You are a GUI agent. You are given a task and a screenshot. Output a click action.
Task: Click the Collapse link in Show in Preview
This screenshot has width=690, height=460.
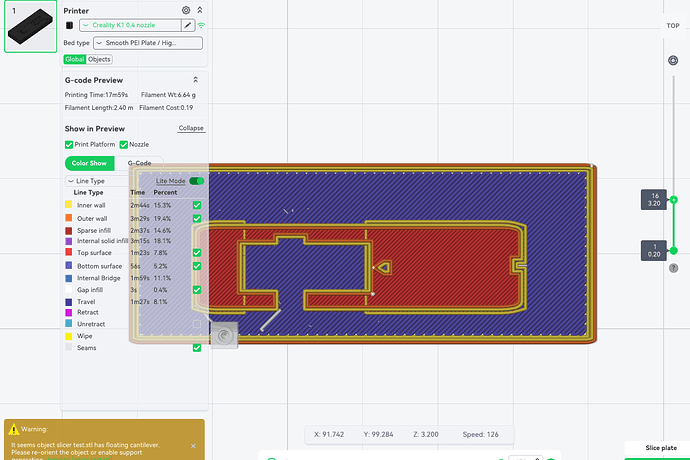[191, 128]
